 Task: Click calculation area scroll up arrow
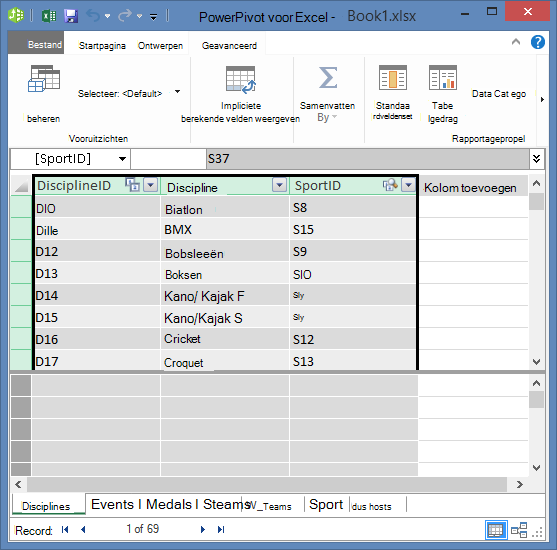[x=536, y=383]
